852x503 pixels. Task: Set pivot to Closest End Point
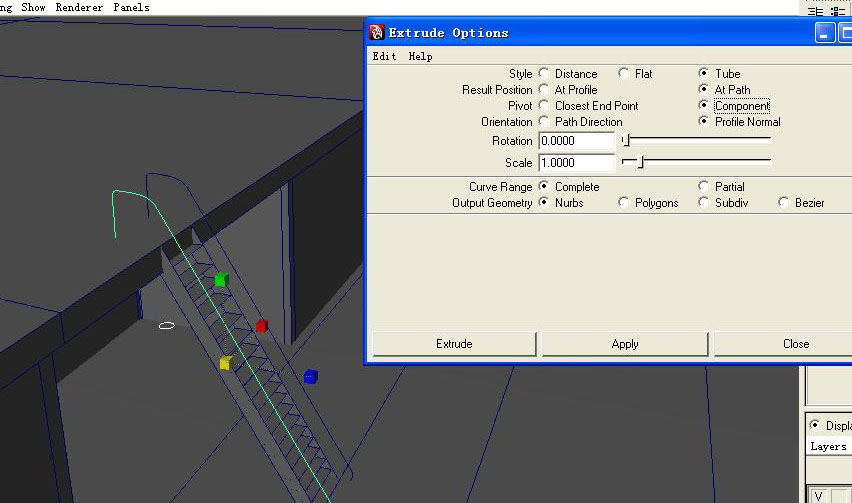(543, 105)
